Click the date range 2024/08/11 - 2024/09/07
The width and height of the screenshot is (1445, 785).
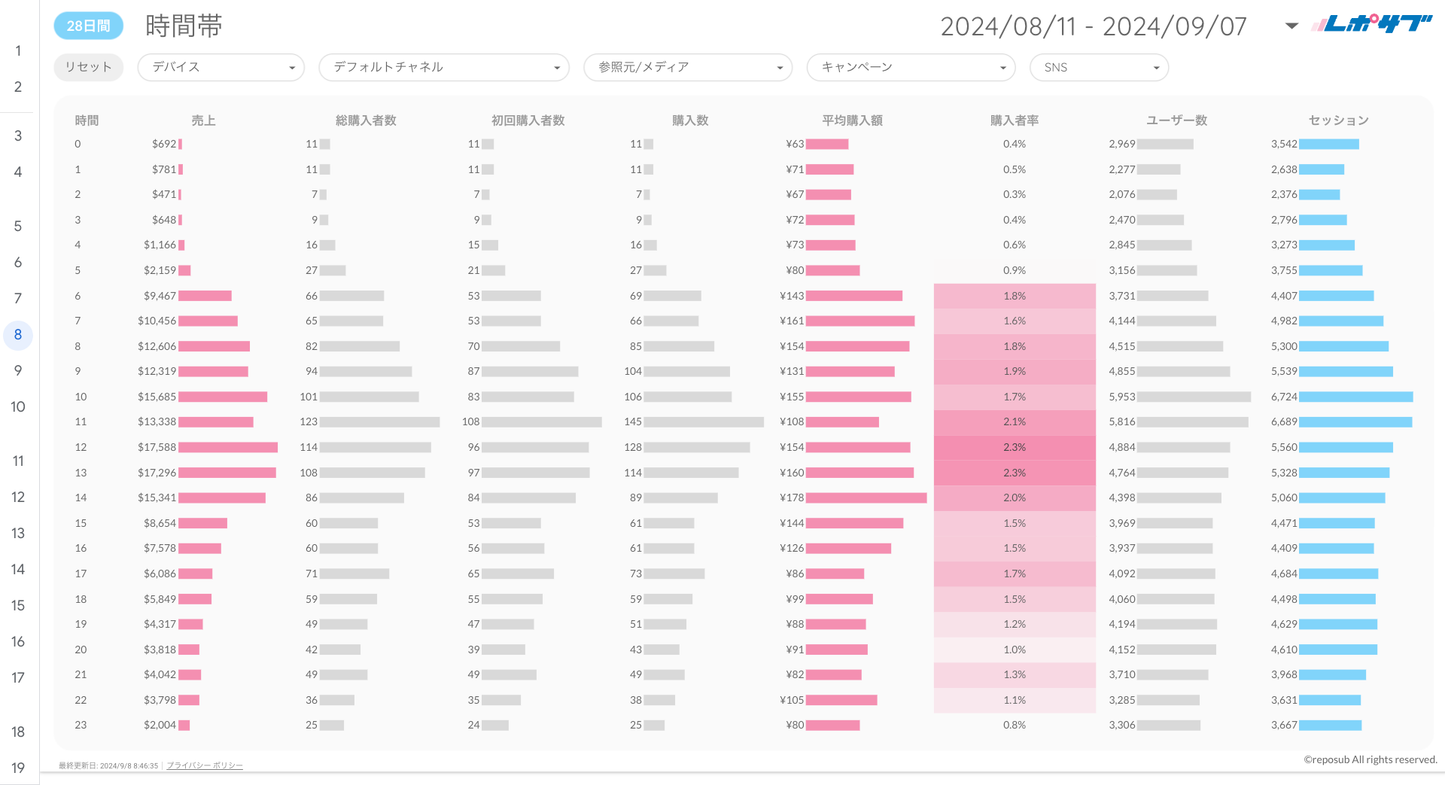(1093, 27)
